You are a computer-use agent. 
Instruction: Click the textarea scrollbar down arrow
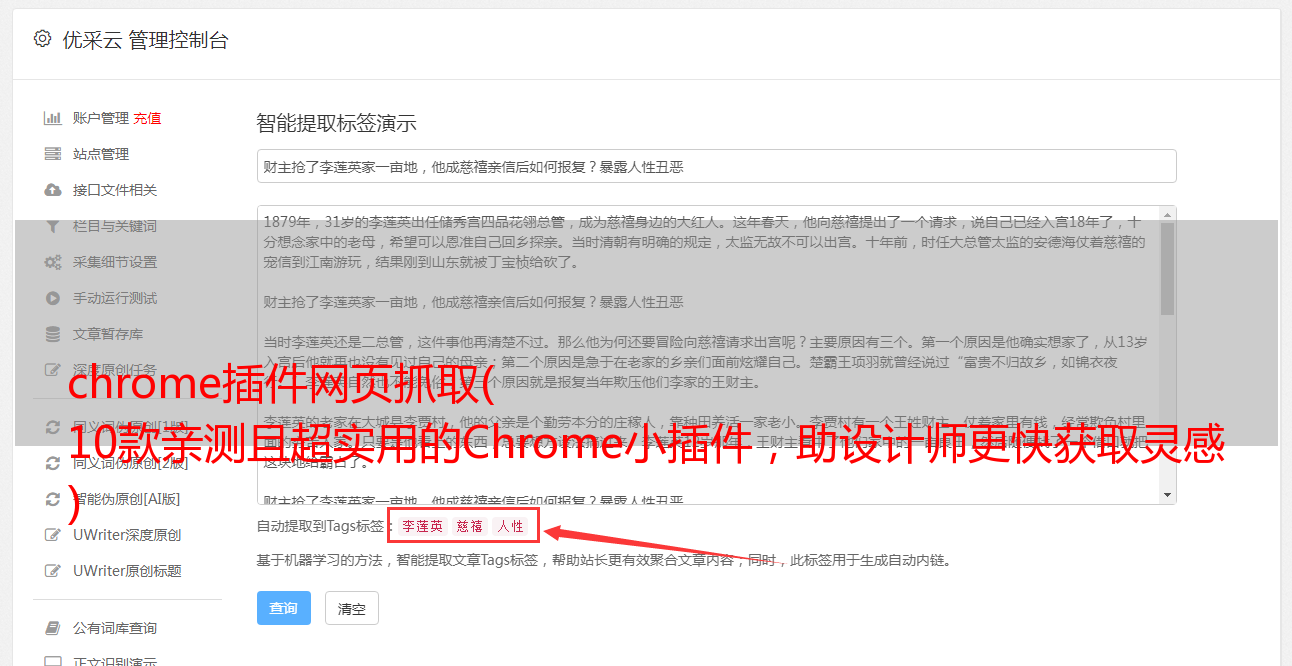pyautogui.click(x=1167, y=495)
